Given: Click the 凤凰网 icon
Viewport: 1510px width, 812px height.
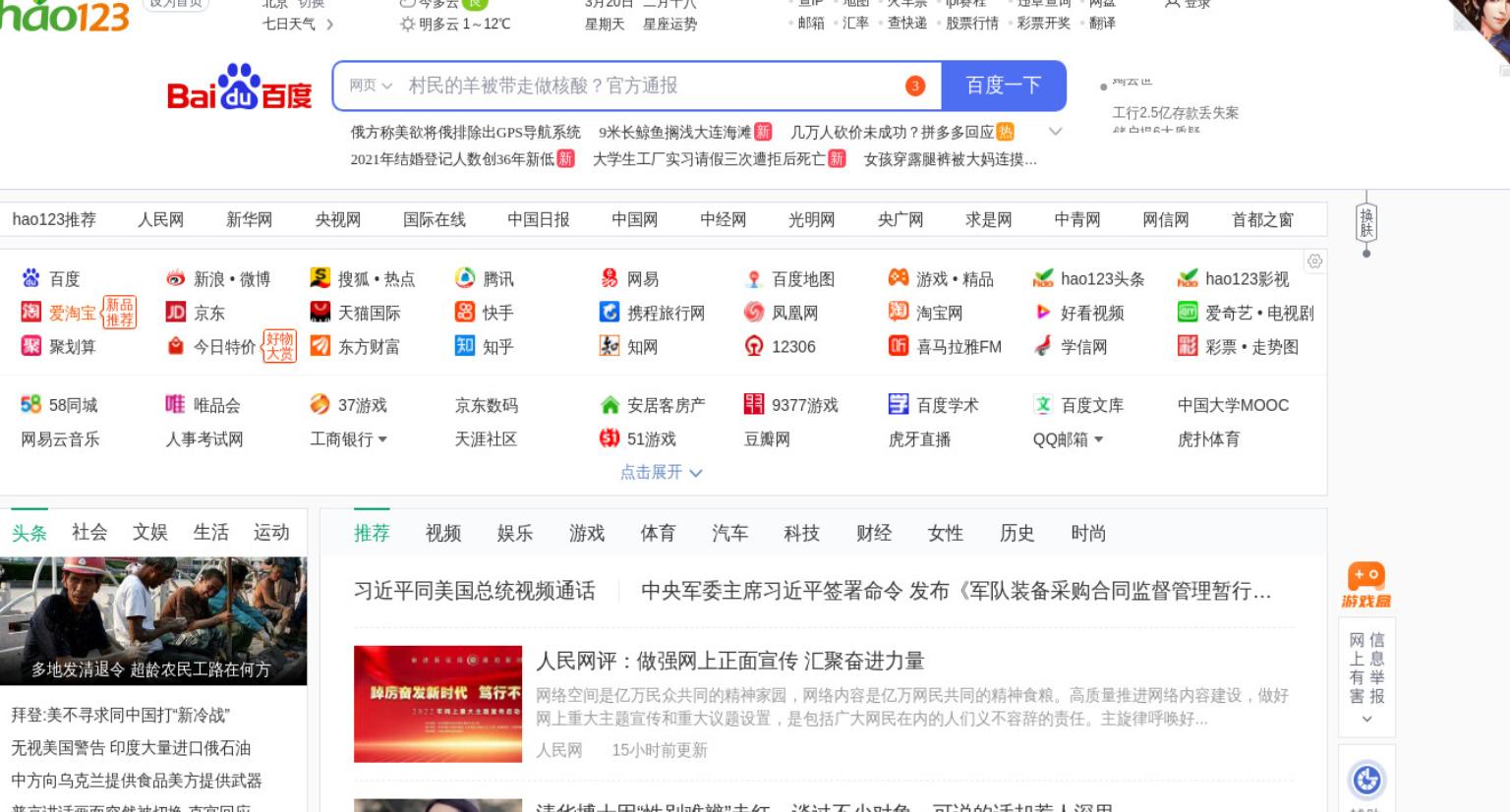Looking at the screenshot, I should (754, 313).
